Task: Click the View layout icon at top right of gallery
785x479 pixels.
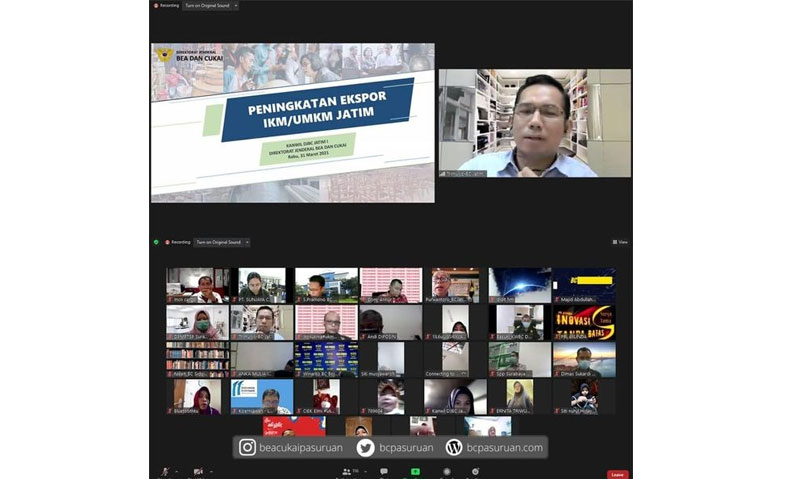Action: coord(619,242)
